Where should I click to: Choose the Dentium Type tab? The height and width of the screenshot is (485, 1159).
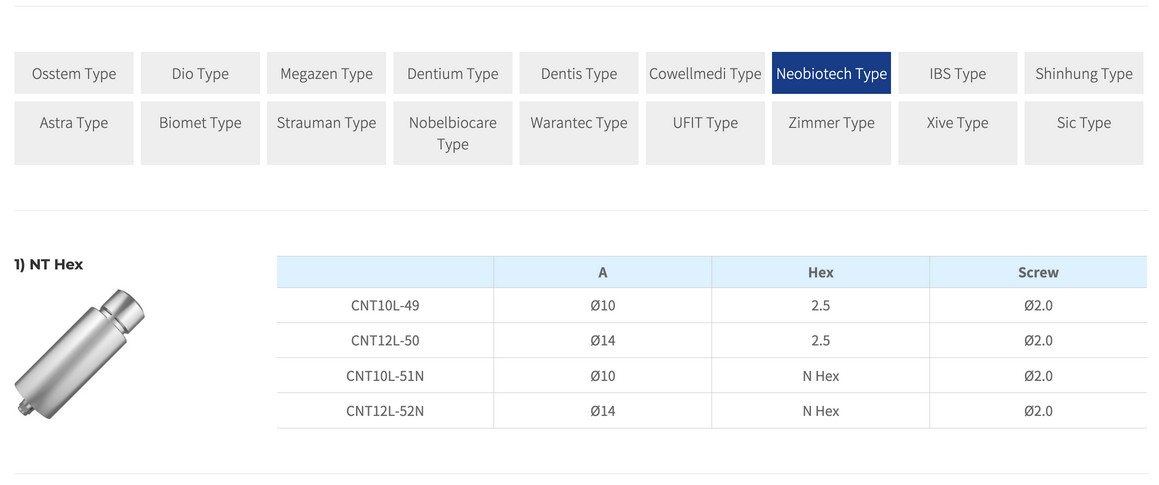click(x=452, y=73)
